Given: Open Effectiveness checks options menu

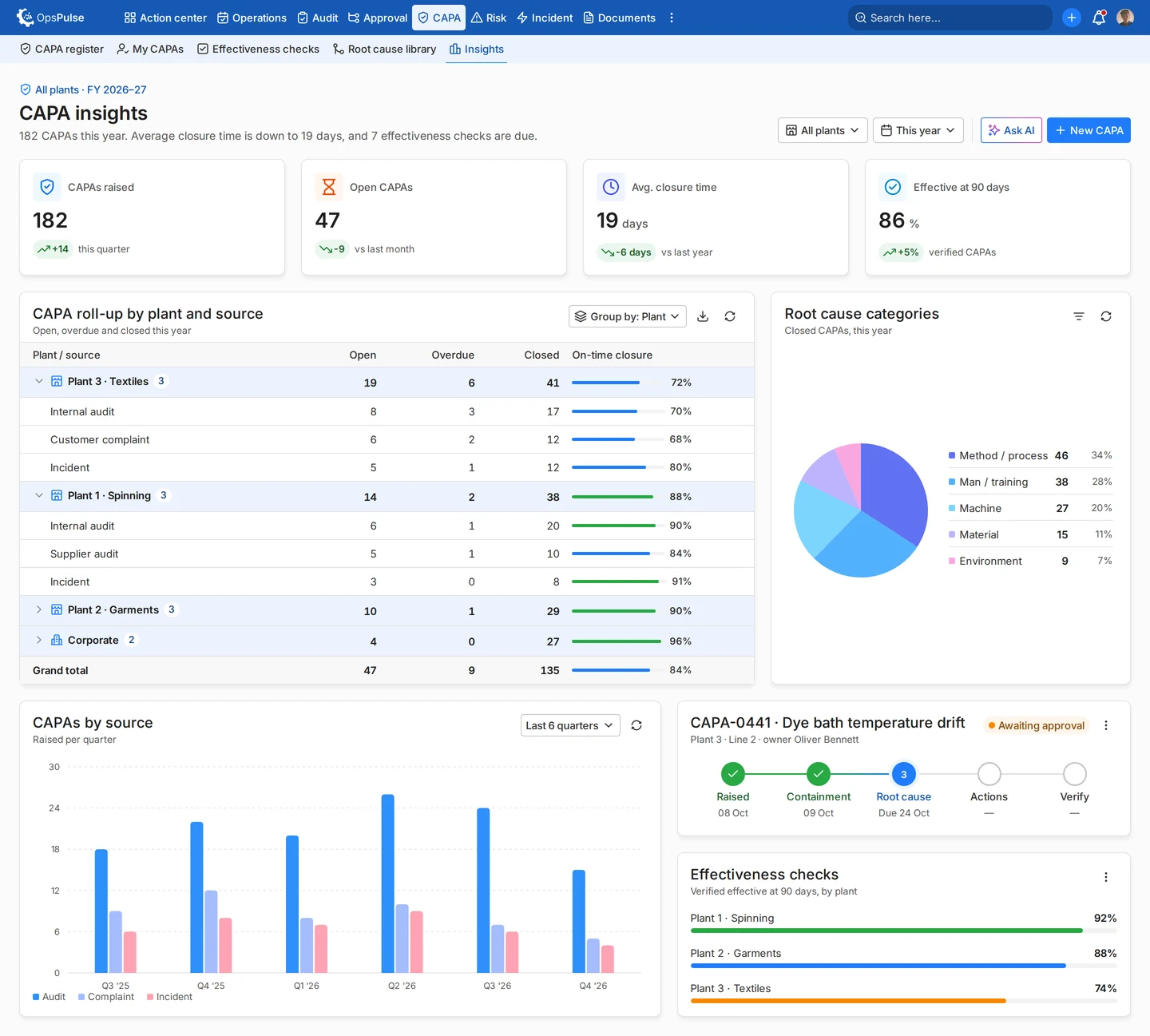Looking at the screenshot, I should tap(1106, 877).
